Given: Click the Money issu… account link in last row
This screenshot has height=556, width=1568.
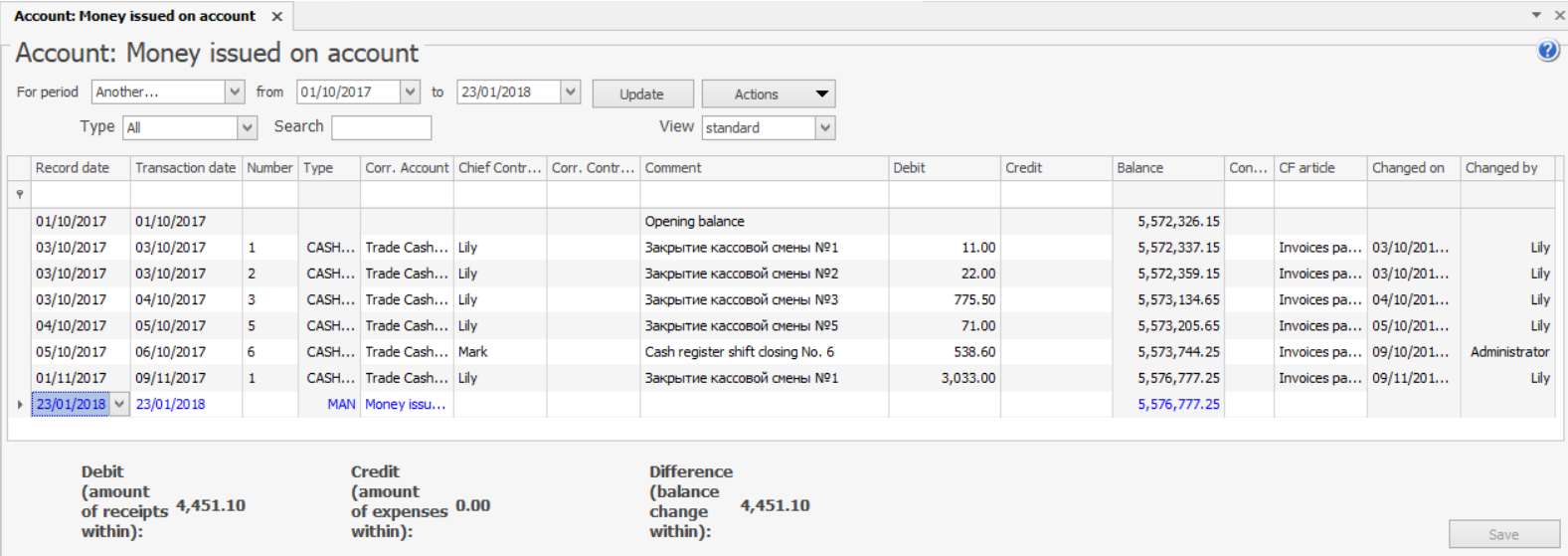Looking at the screenshot, I should point(405,405).
